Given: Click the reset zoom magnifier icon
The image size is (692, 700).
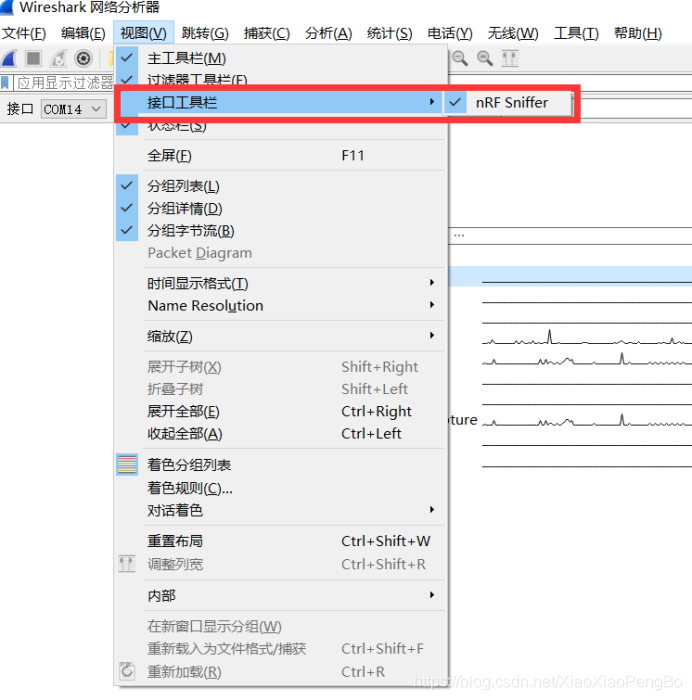Looking at the screenshot, I should 485,58.
